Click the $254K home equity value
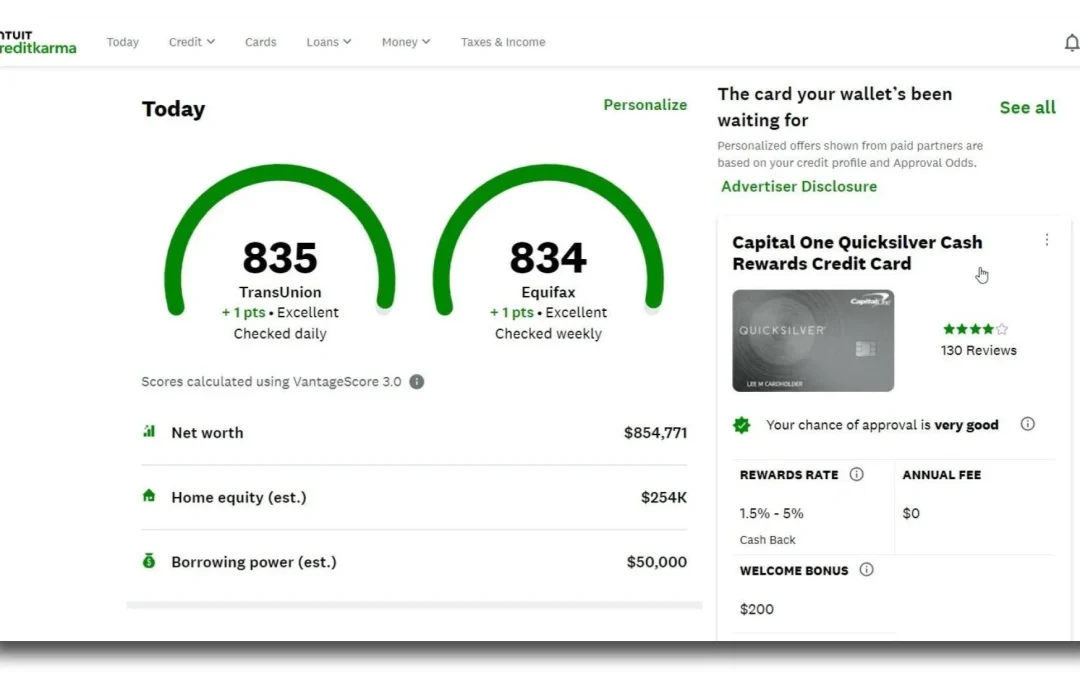Viewport: 1080px width, 675px height. click(663, 497)
